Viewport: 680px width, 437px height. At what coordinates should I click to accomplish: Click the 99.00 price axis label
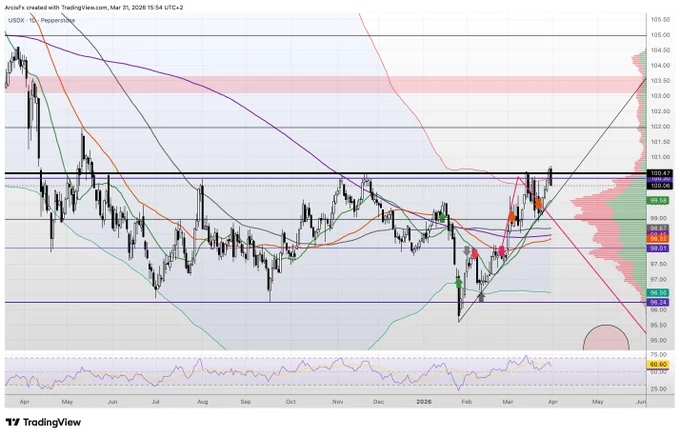(x=660, y=218)
